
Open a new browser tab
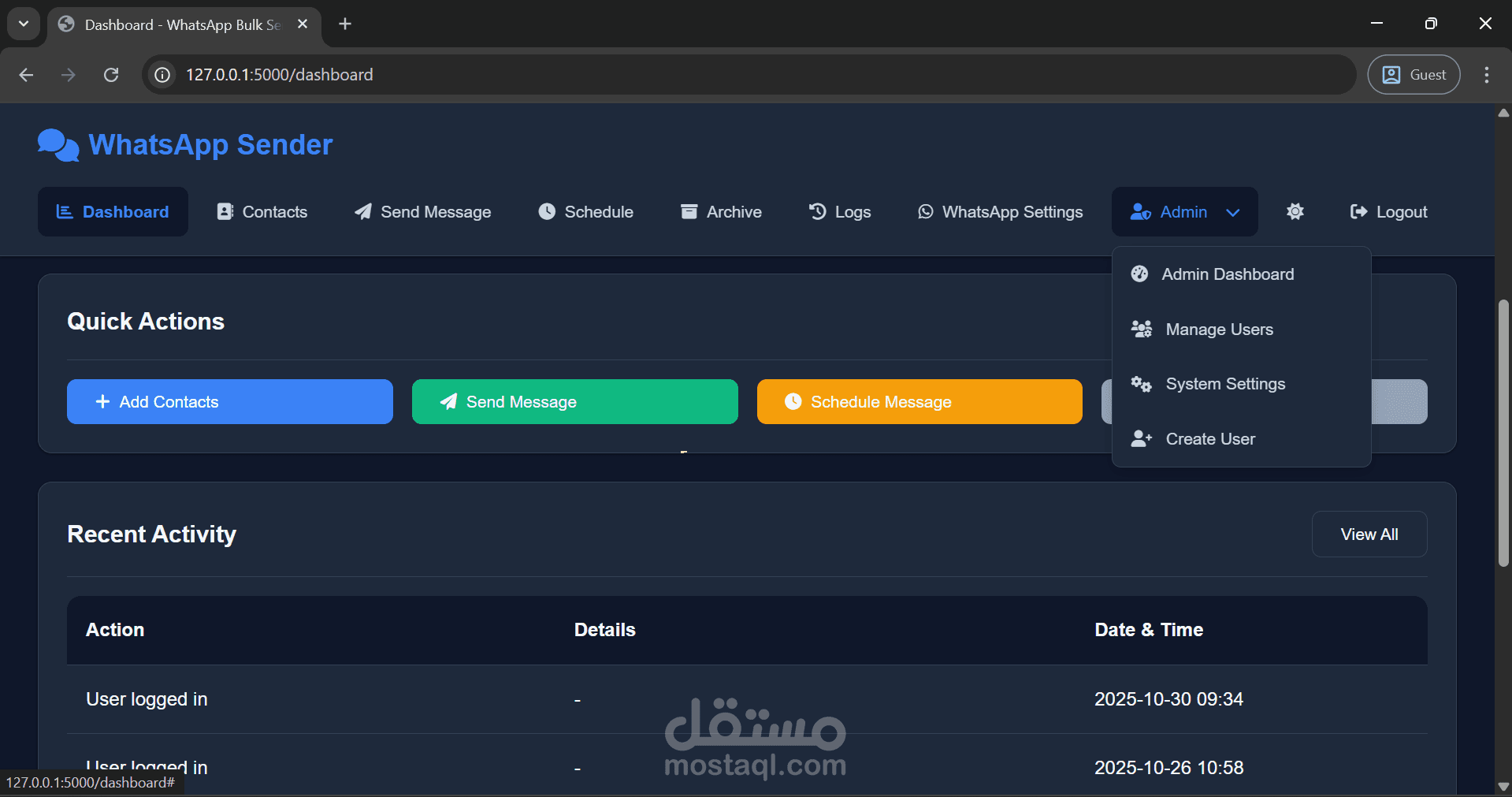[x=345, y=24]
